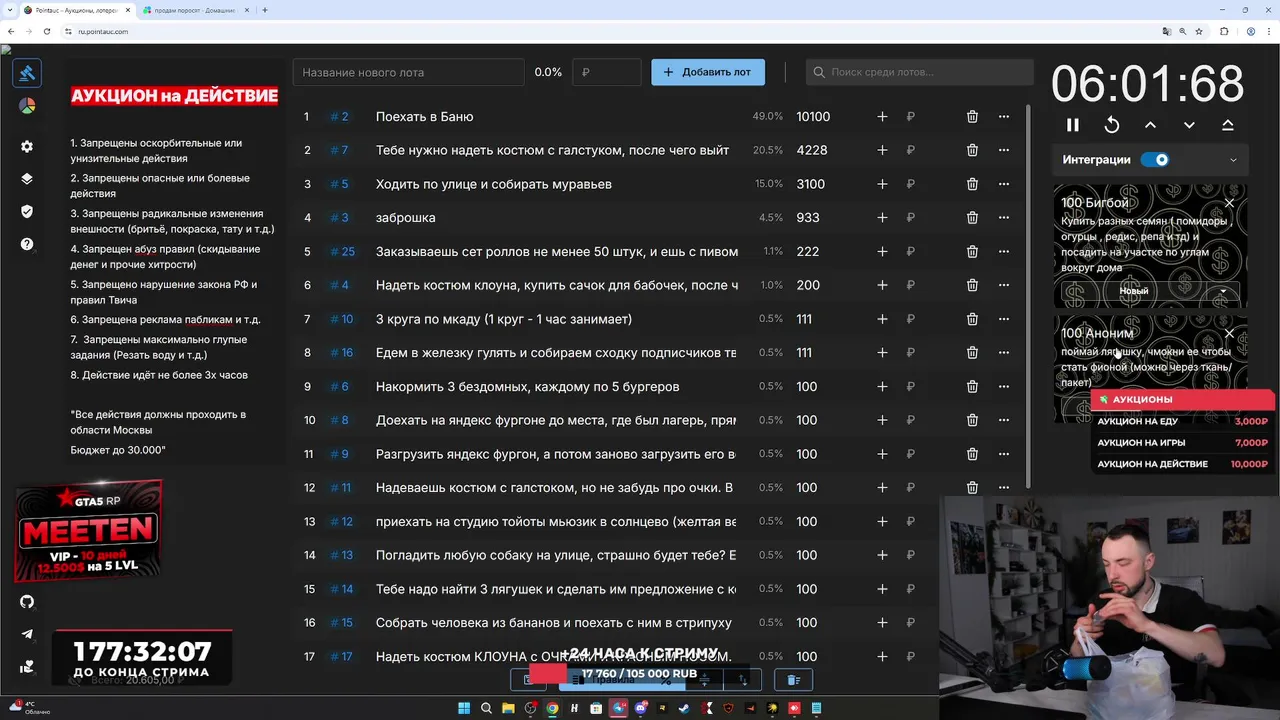Open the help question mark icon
1280x720 pixels.
[27, 244]
